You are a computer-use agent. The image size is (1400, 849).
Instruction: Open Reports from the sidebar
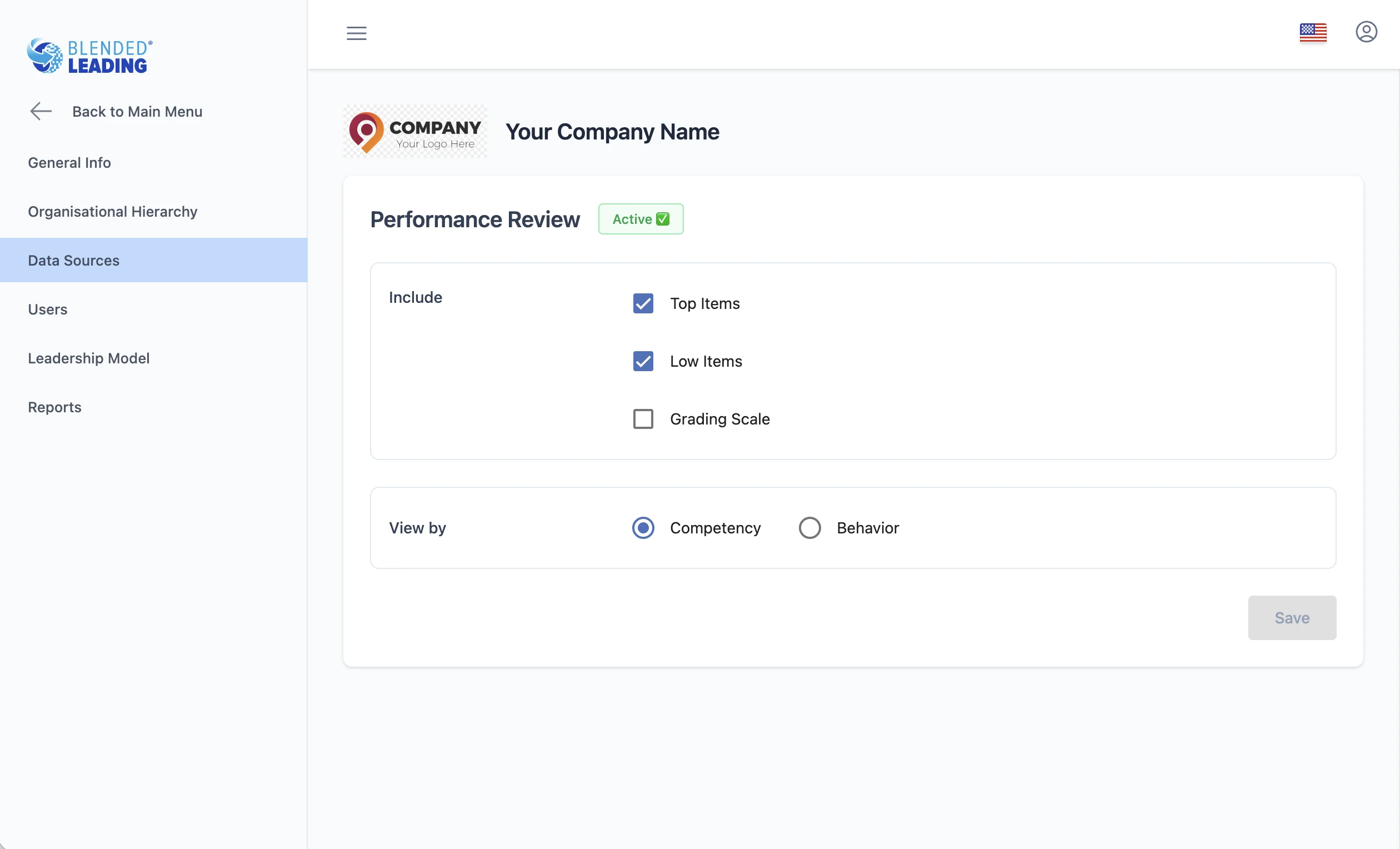[x=54, y=407]
